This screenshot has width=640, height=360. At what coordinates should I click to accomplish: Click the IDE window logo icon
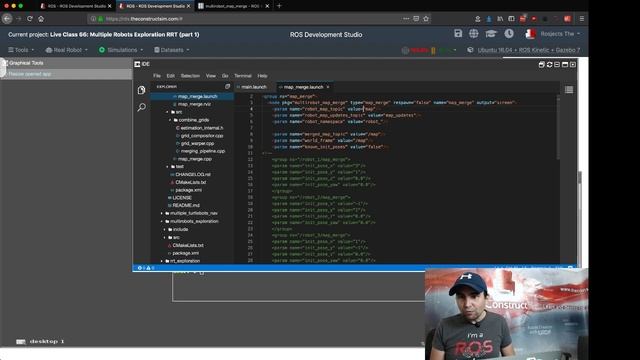137,64
